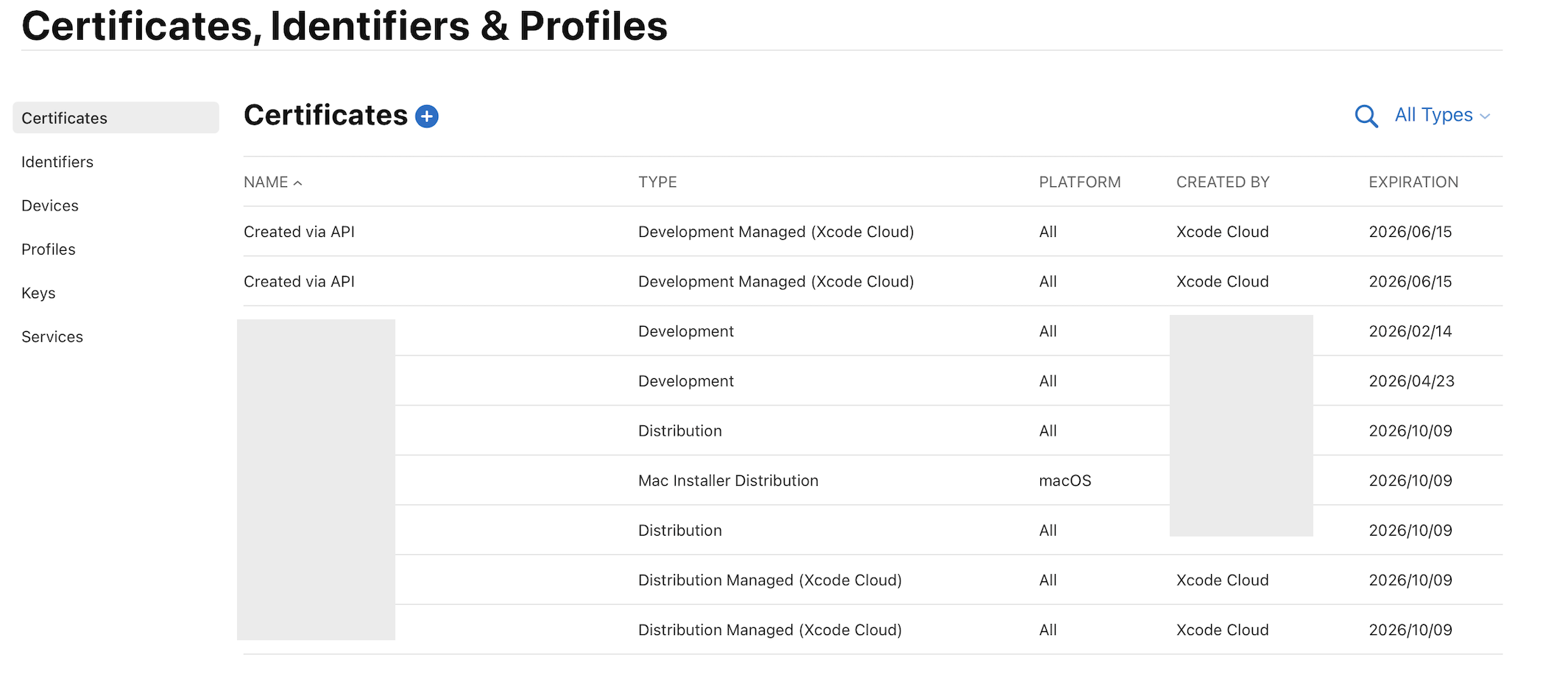The image size is (1568, 677).
Task: Open the Profiles section
Action: pos(49,249)
